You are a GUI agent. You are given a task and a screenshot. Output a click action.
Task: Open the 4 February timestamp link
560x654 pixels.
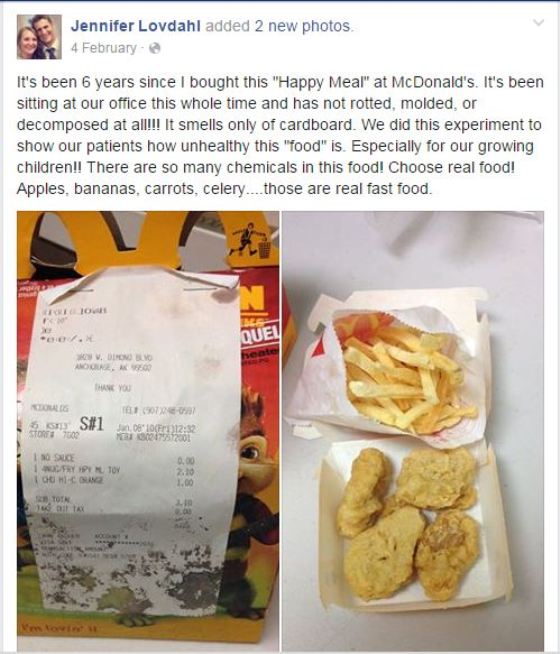[103, 48]
